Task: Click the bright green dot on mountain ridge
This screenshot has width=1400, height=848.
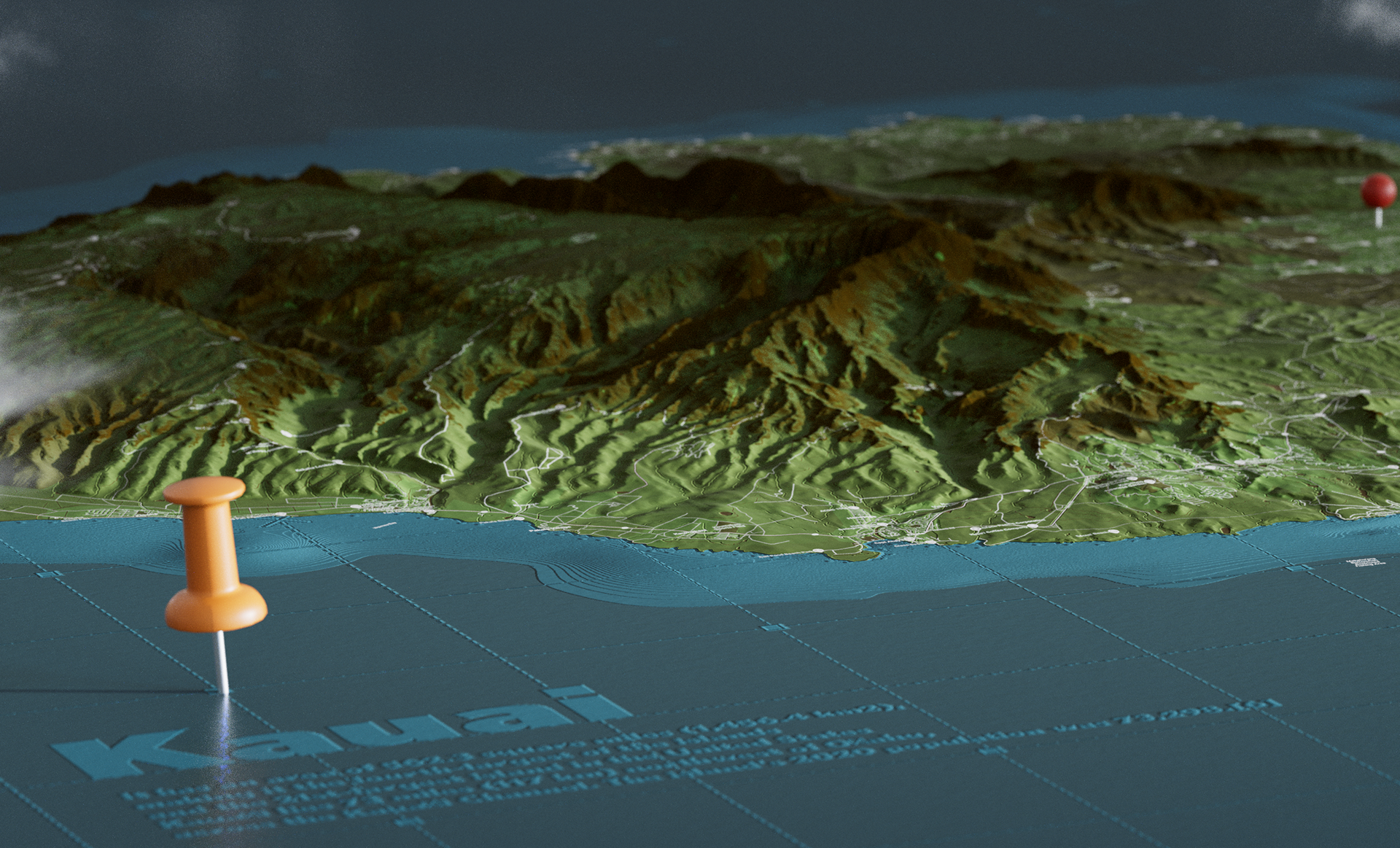Action: click(939, 256)
